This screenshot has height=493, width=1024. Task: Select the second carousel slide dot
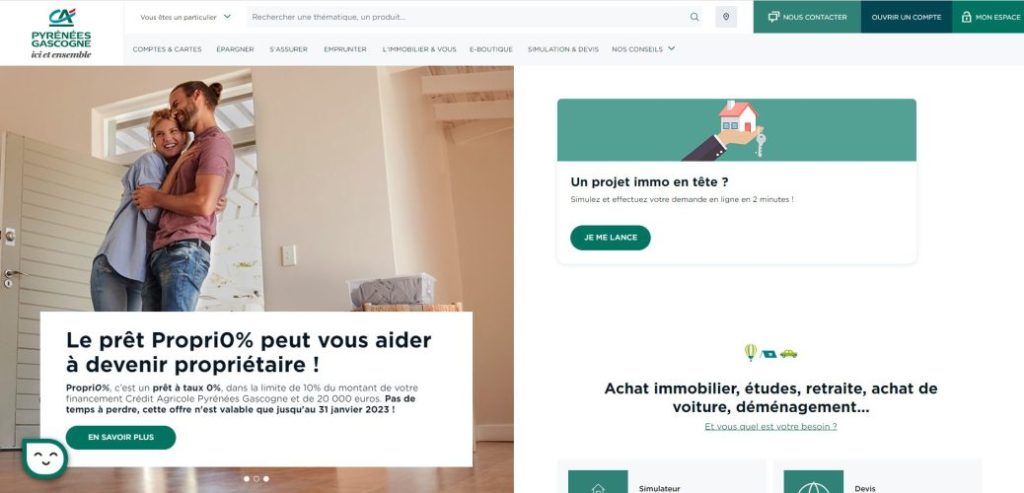(x=256, y=479)
